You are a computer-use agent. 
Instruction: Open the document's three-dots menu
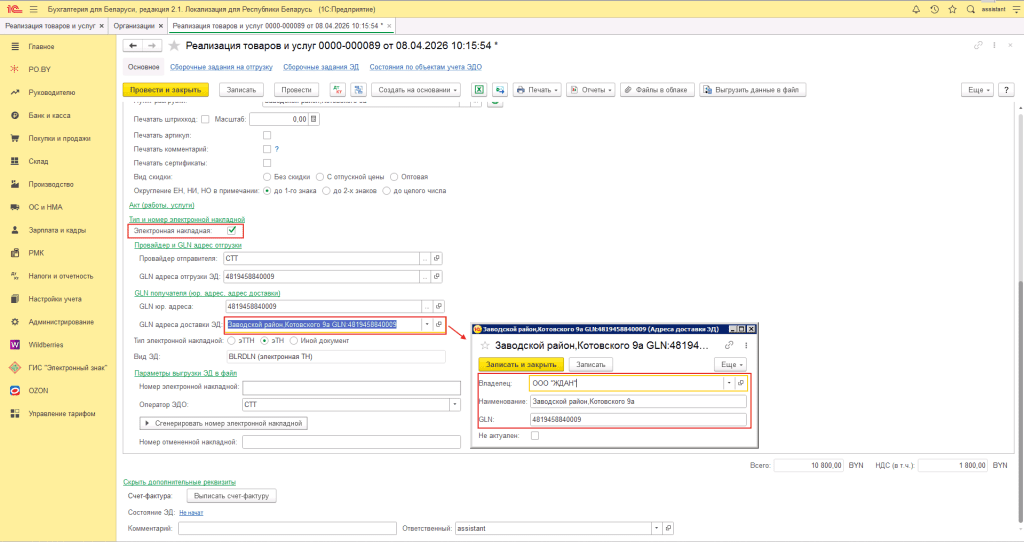tap(994, 46)
